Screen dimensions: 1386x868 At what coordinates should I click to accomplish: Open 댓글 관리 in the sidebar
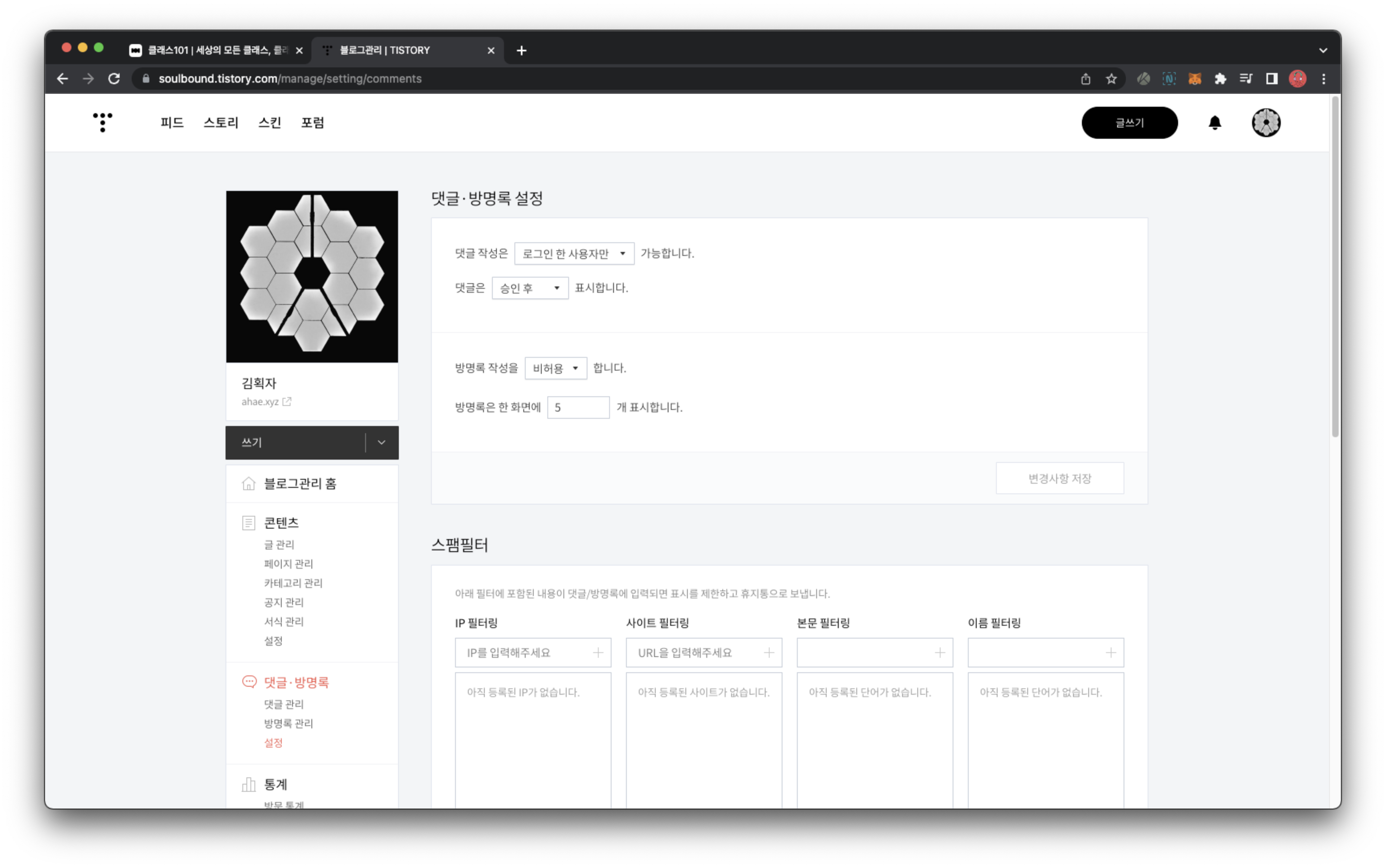(284, 704)
